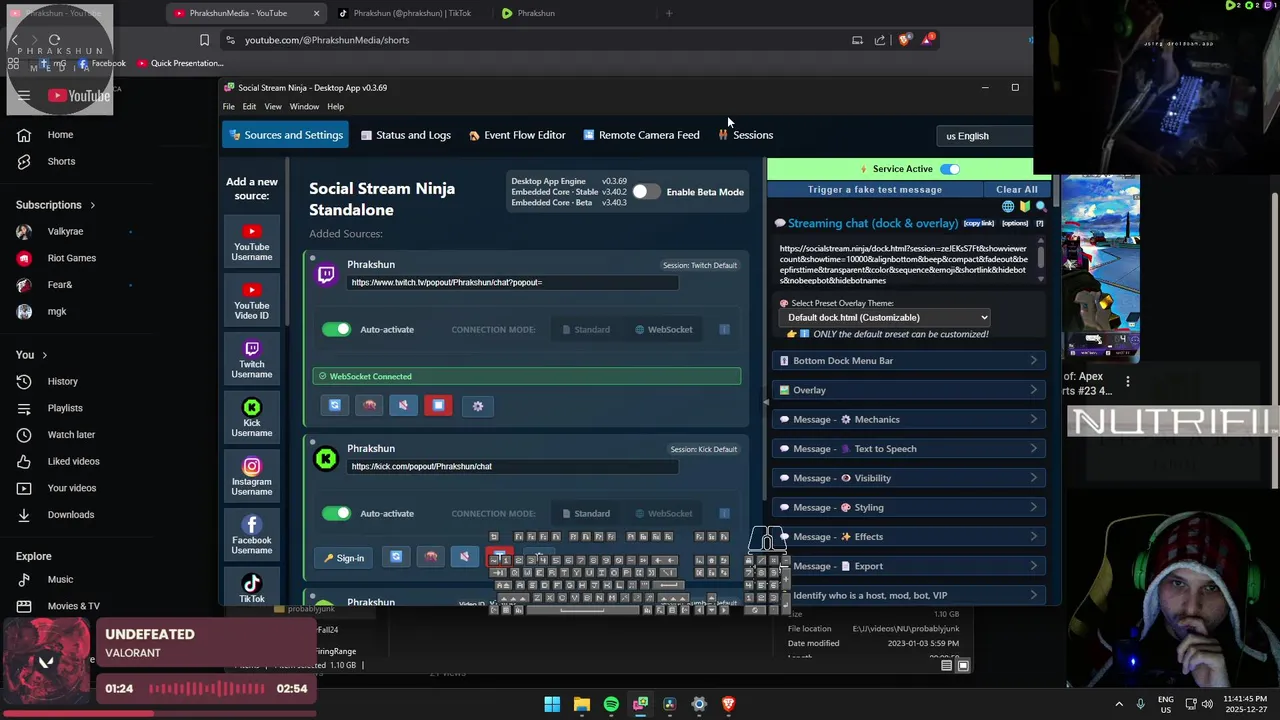
Task: Toggle Auto-activate on the Twitch source
Action: point(337,329)
